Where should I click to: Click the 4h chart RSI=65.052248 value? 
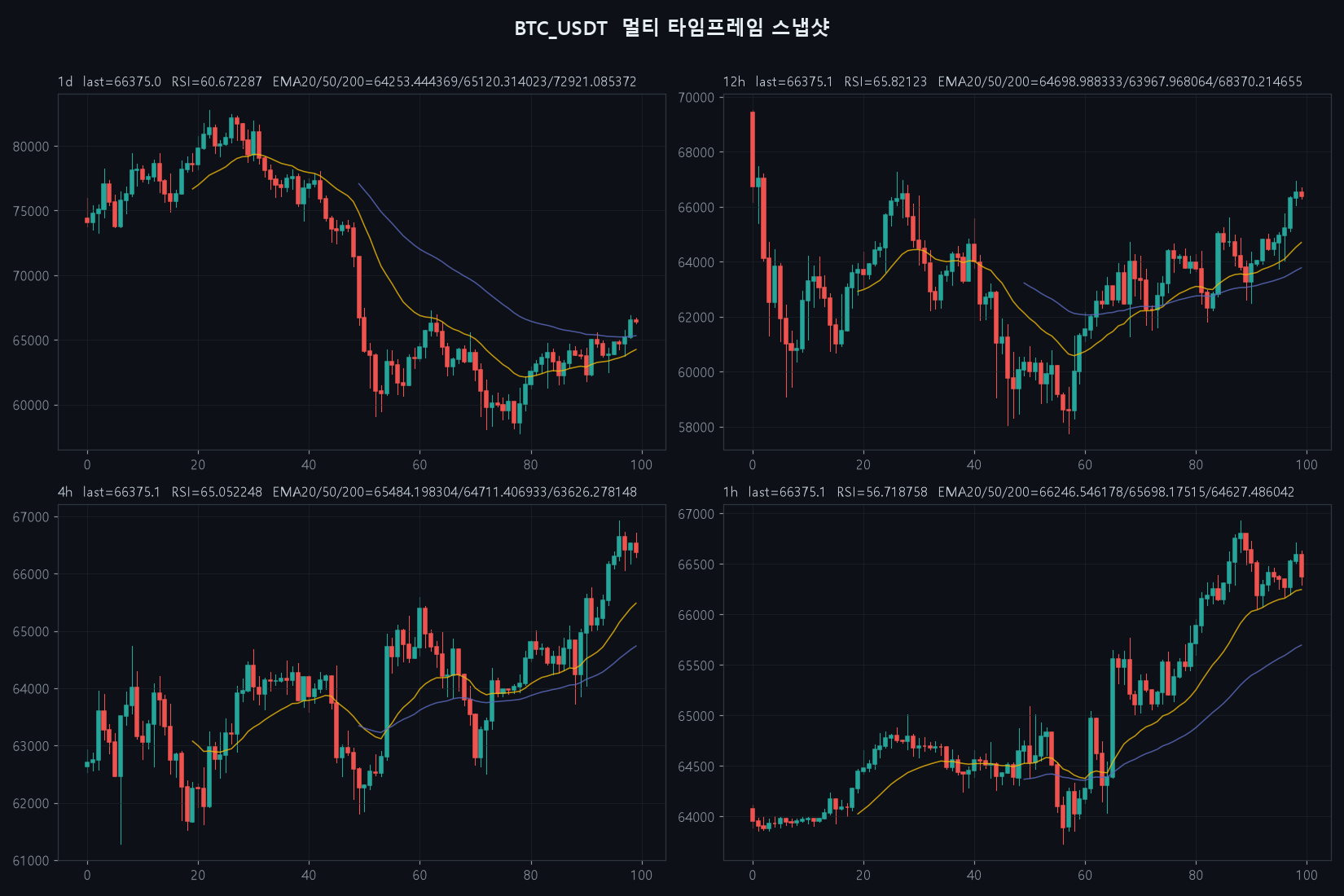[217, 492]
